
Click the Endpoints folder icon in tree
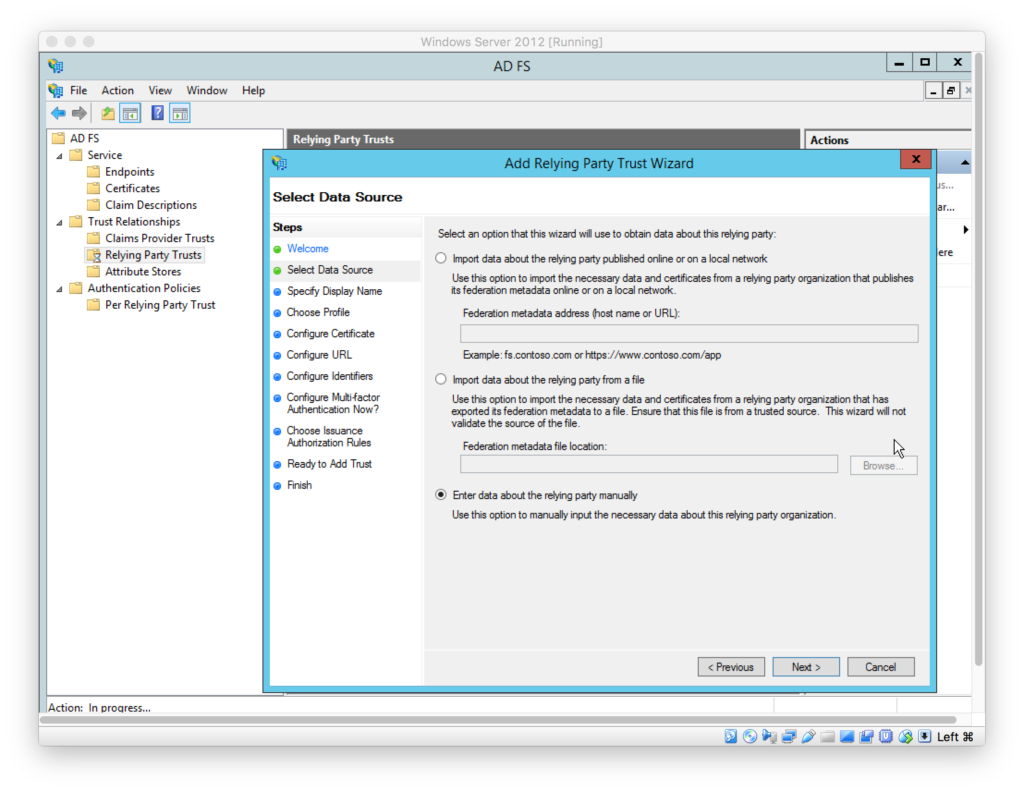[x=93, y=171]
